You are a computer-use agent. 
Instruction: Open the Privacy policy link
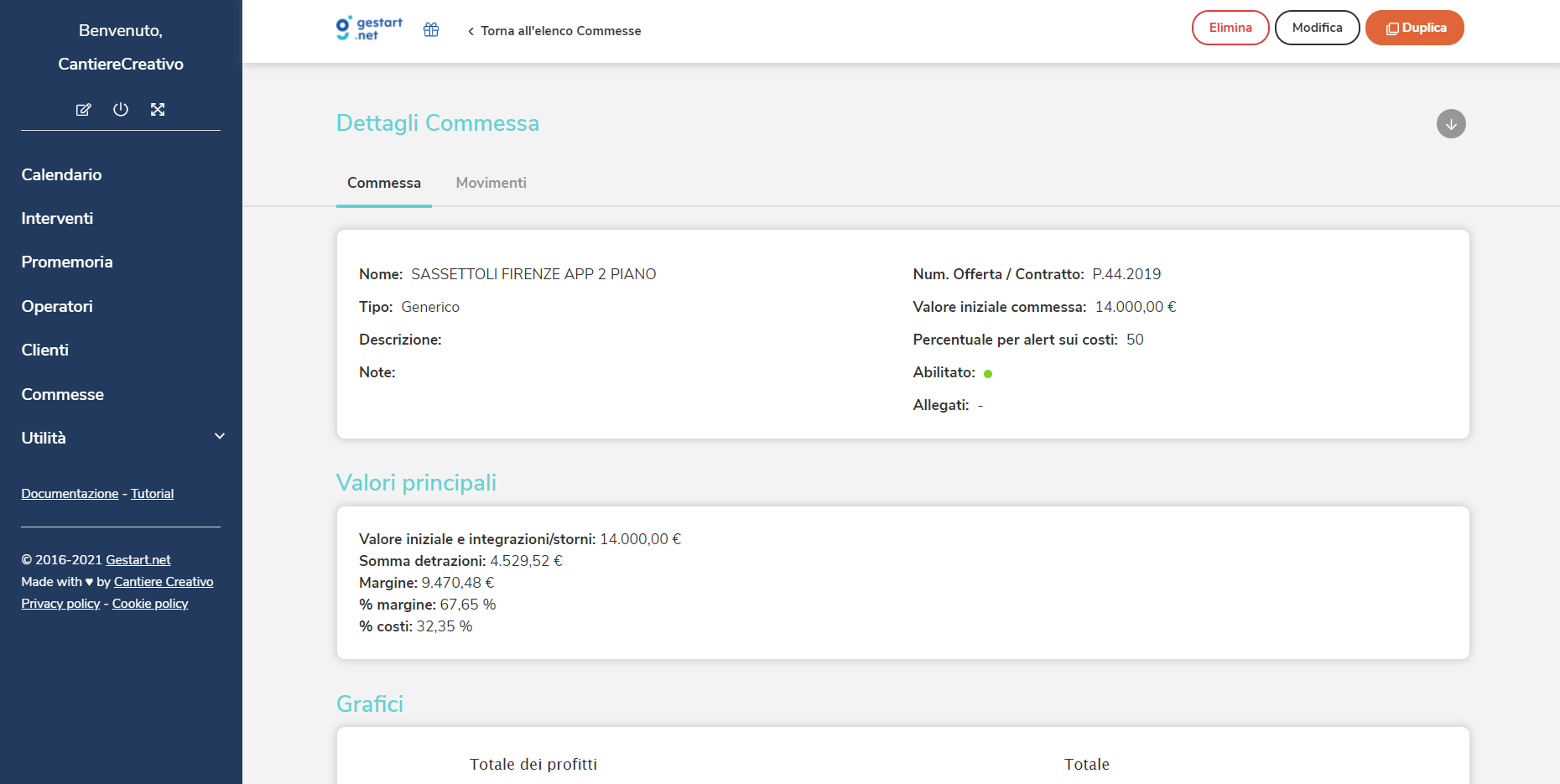tap(60, 604)
